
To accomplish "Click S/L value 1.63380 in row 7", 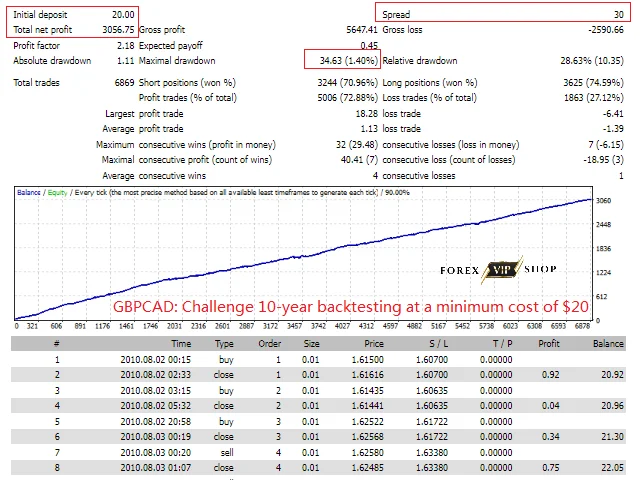I will [432, 453].
